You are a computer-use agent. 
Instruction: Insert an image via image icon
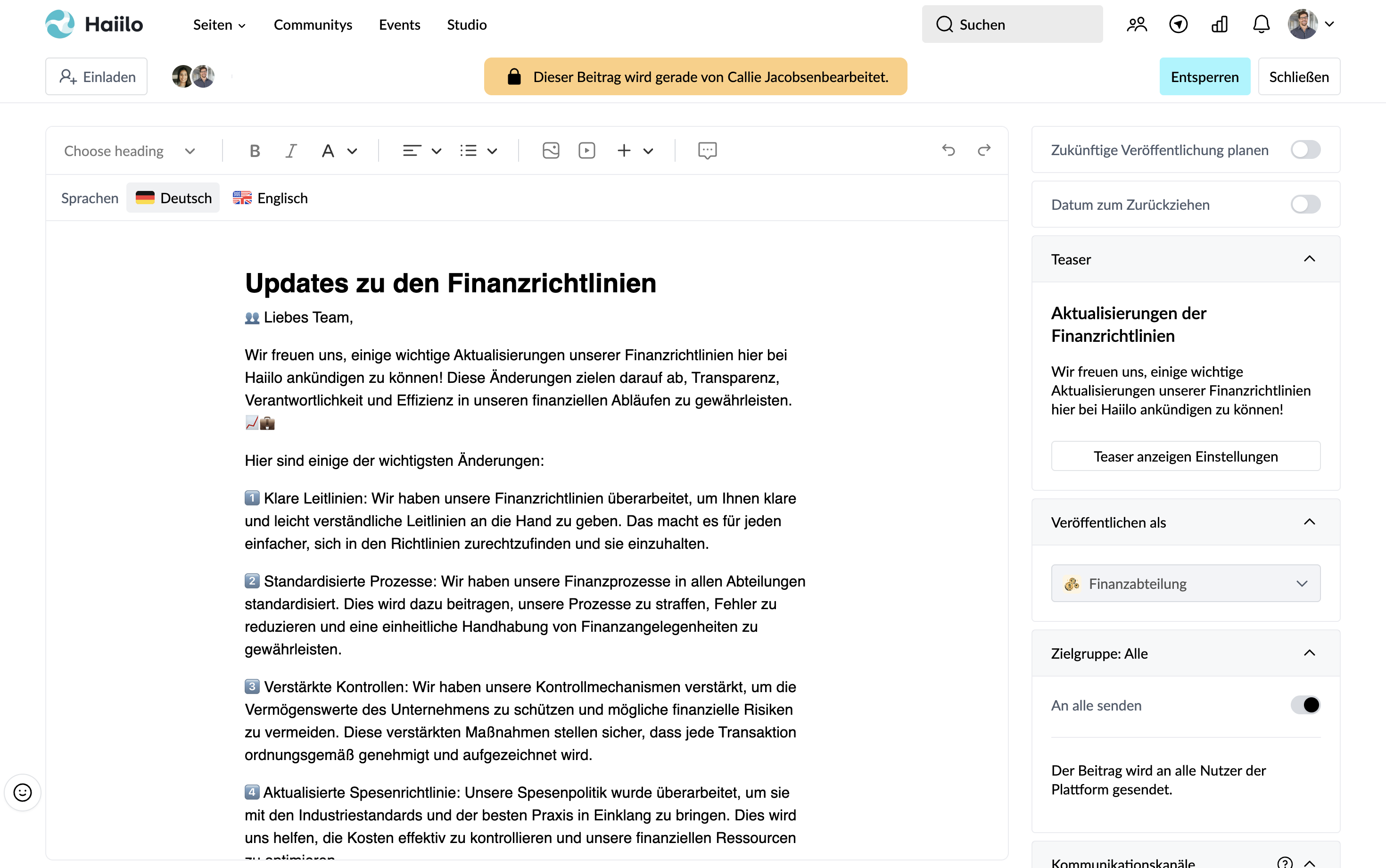pos(551,150)
